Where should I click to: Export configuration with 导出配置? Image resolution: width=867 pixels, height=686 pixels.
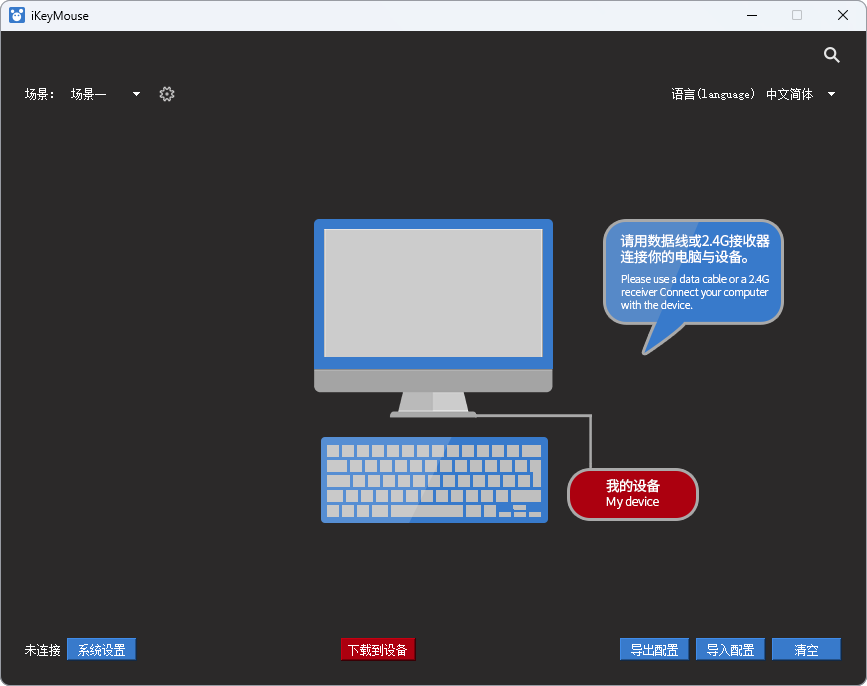pyautogui.click(x=654, y=648)
